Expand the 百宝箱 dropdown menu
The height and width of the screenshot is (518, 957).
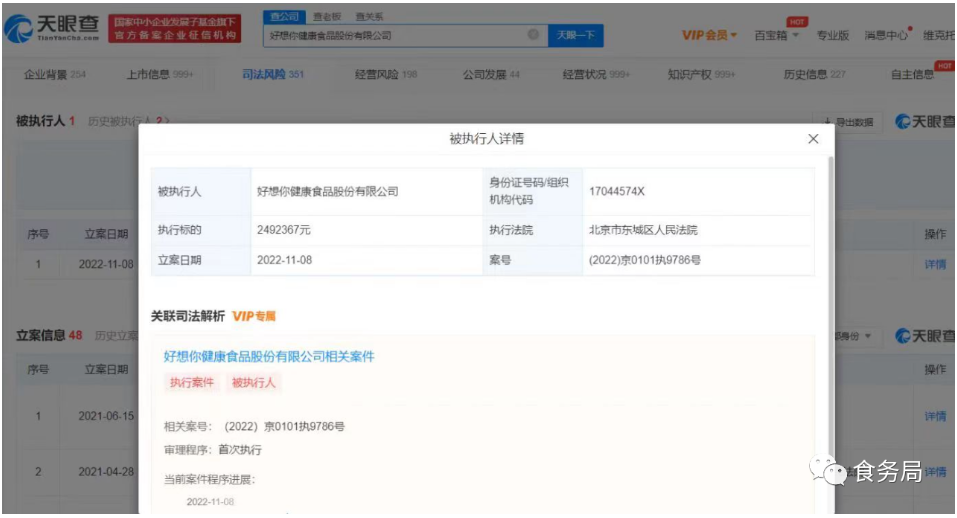point(776,35)
